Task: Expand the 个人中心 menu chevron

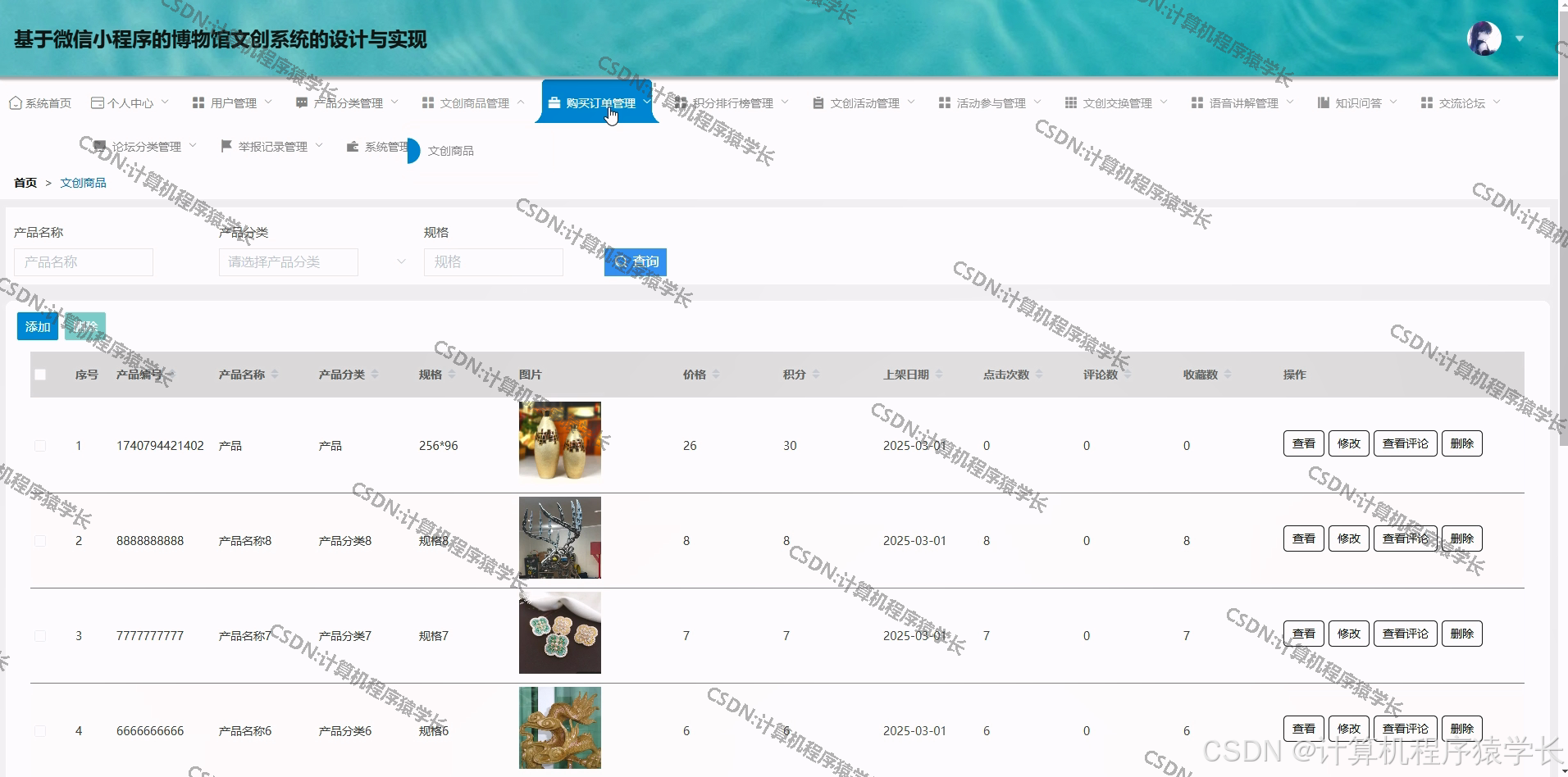Action: 165,102
